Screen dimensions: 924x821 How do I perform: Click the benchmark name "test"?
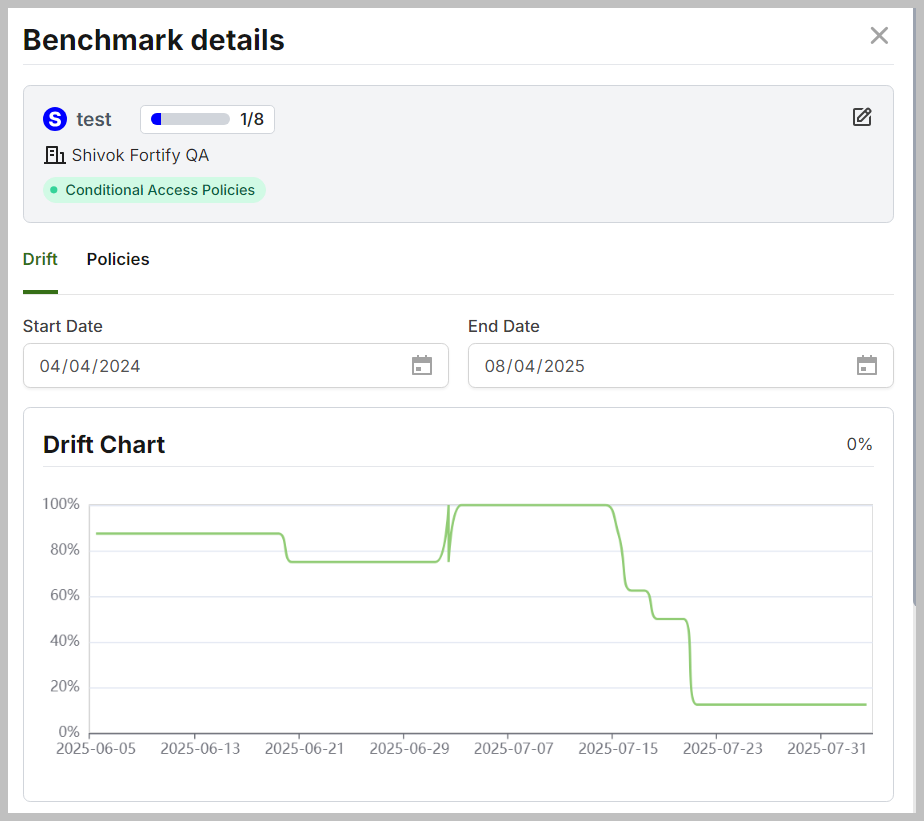tap(94, 120)
